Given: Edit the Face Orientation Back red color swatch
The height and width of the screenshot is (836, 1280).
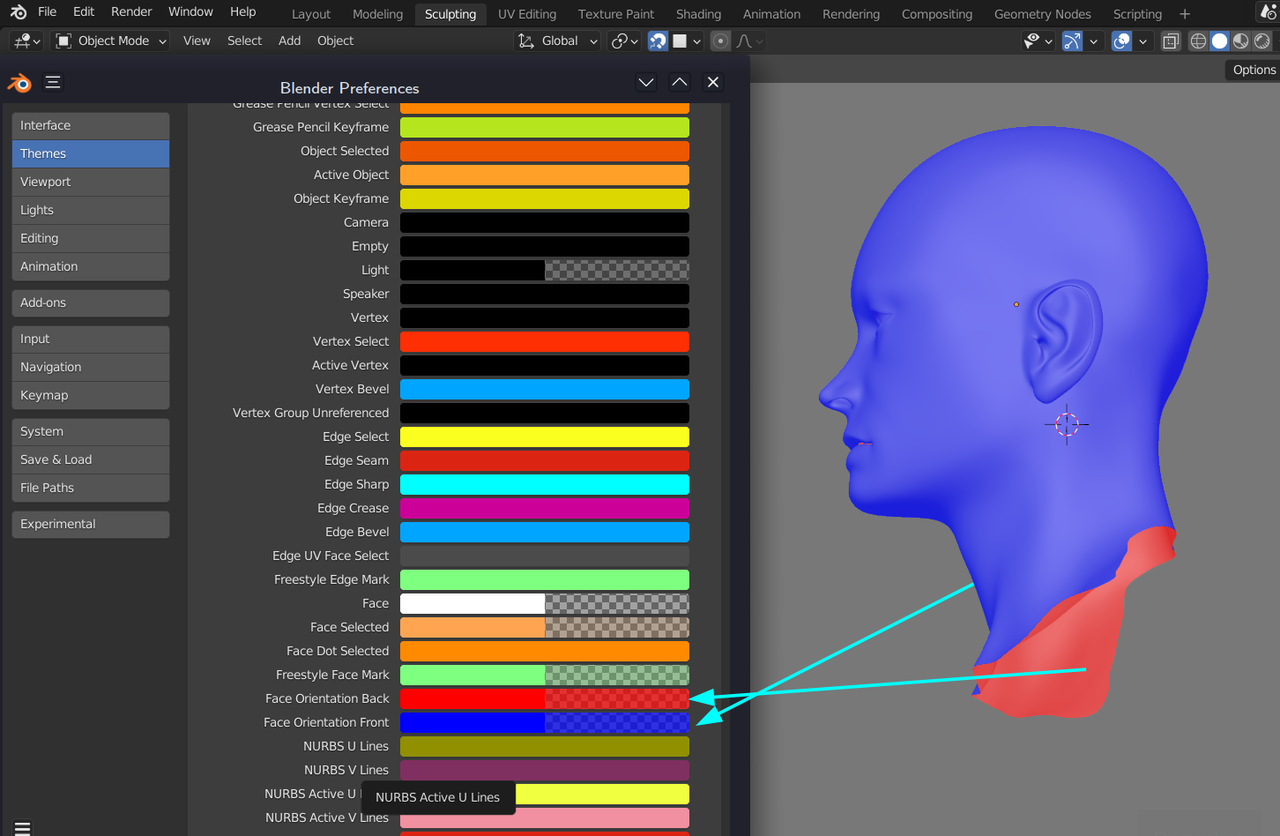Looking at the screenshot, I should coord(545,699).
